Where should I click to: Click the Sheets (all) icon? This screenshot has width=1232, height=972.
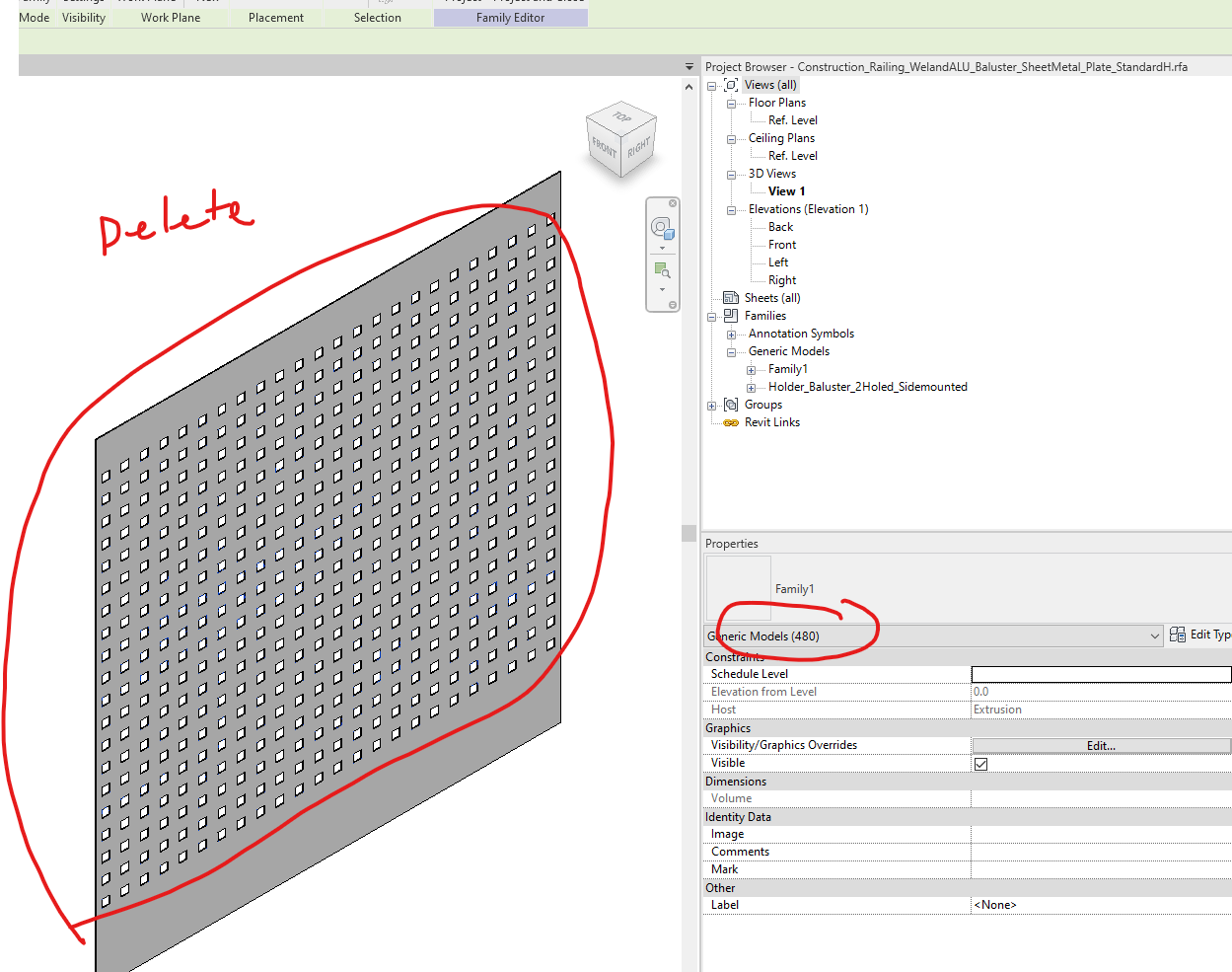731,298
